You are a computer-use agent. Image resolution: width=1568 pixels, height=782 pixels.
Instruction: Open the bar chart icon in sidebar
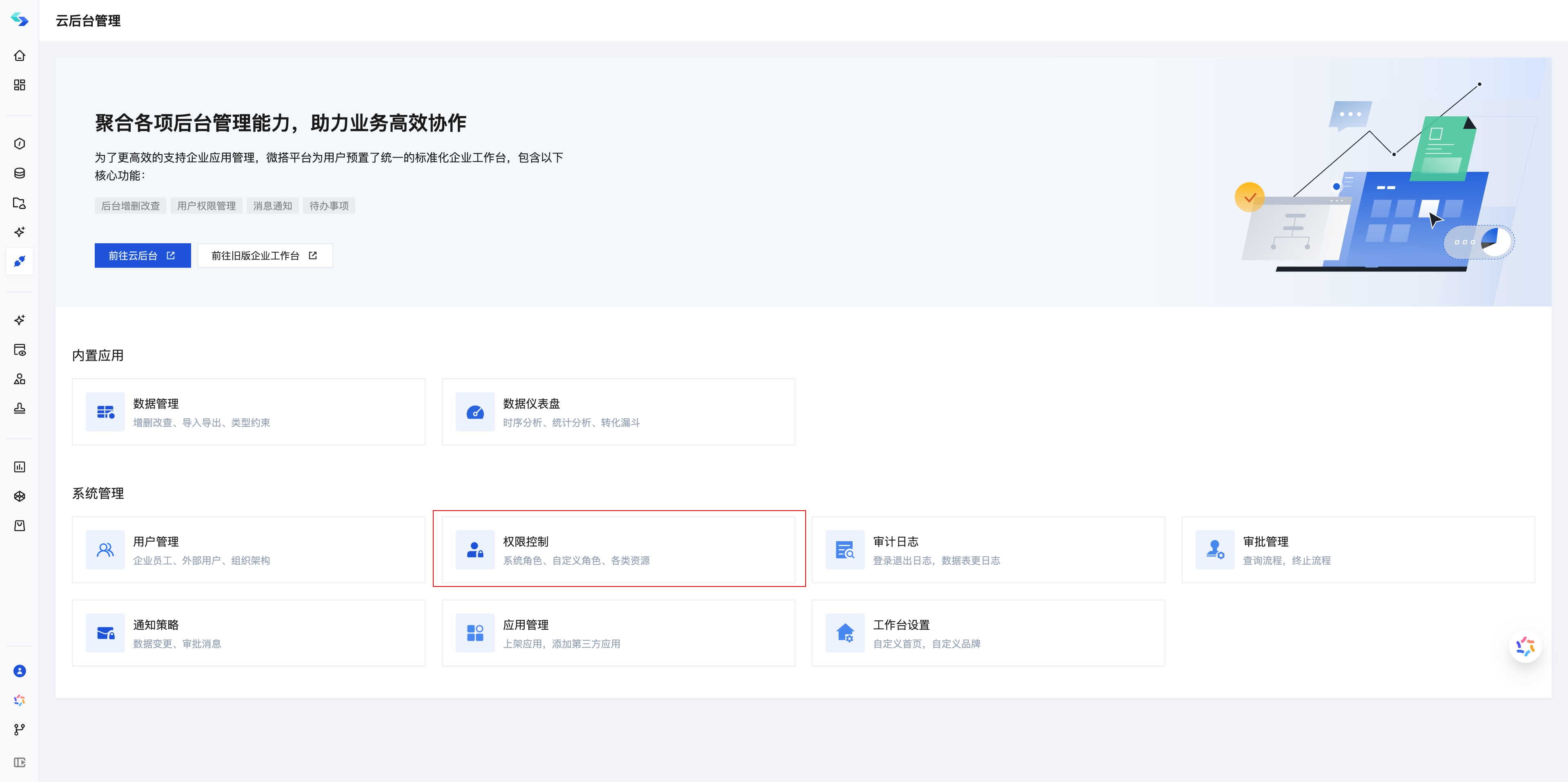pyautogui.click(x=20, y=467)
